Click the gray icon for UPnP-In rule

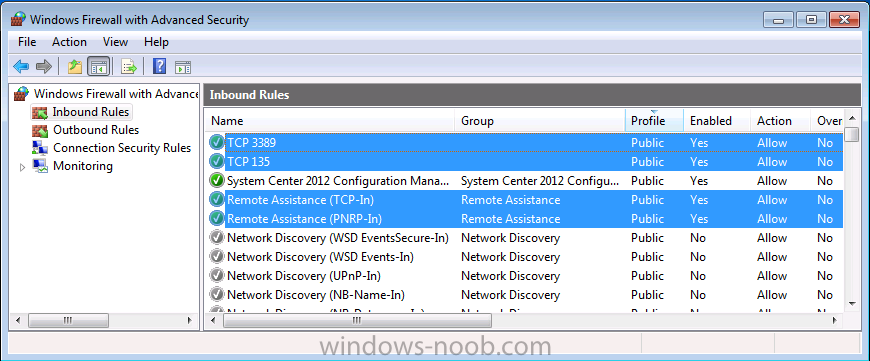click(x=216, y=276)
